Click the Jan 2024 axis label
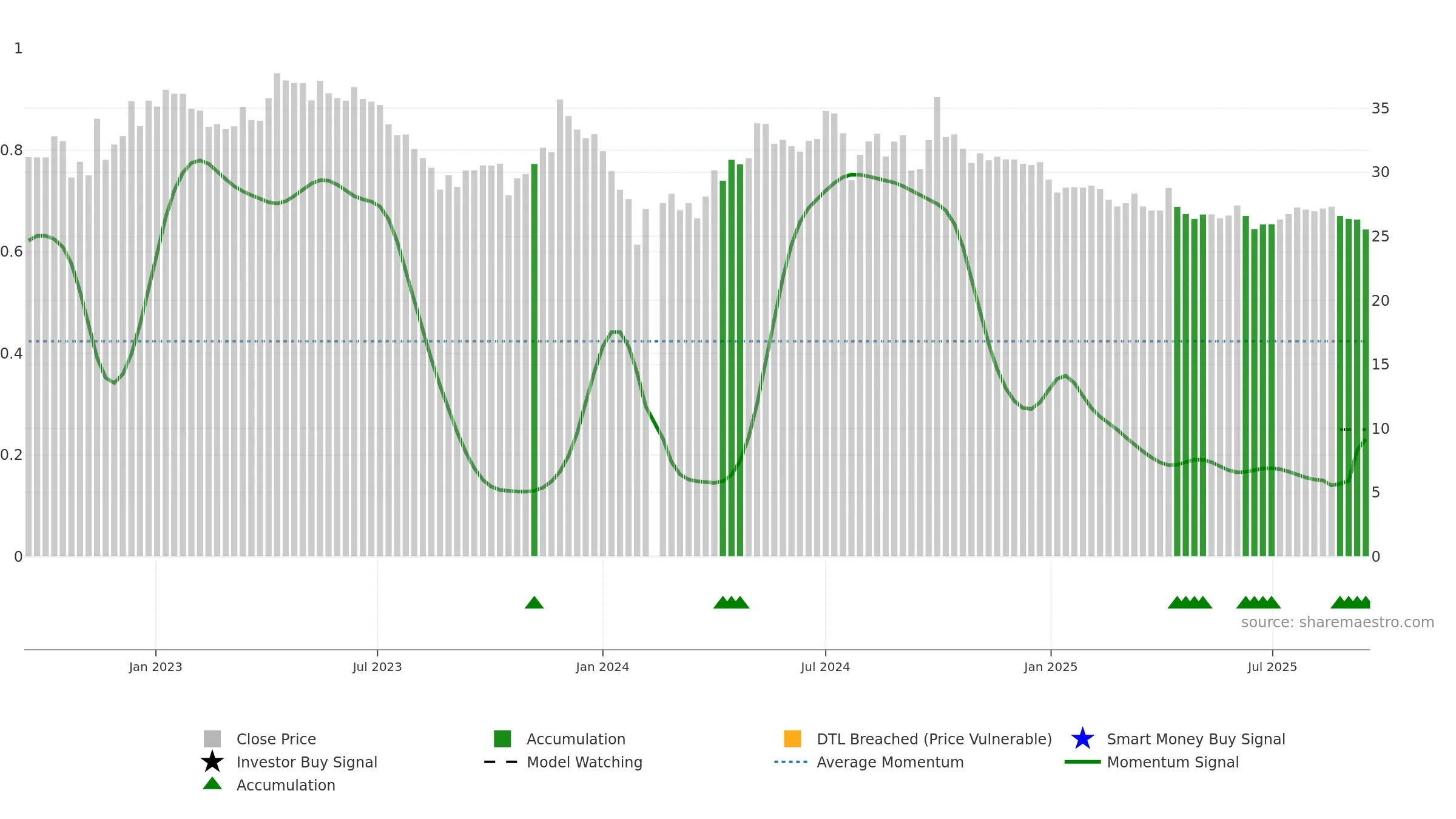Image resolution: width=1456 pixels, height=819 pixels. [x=602, y=667]
